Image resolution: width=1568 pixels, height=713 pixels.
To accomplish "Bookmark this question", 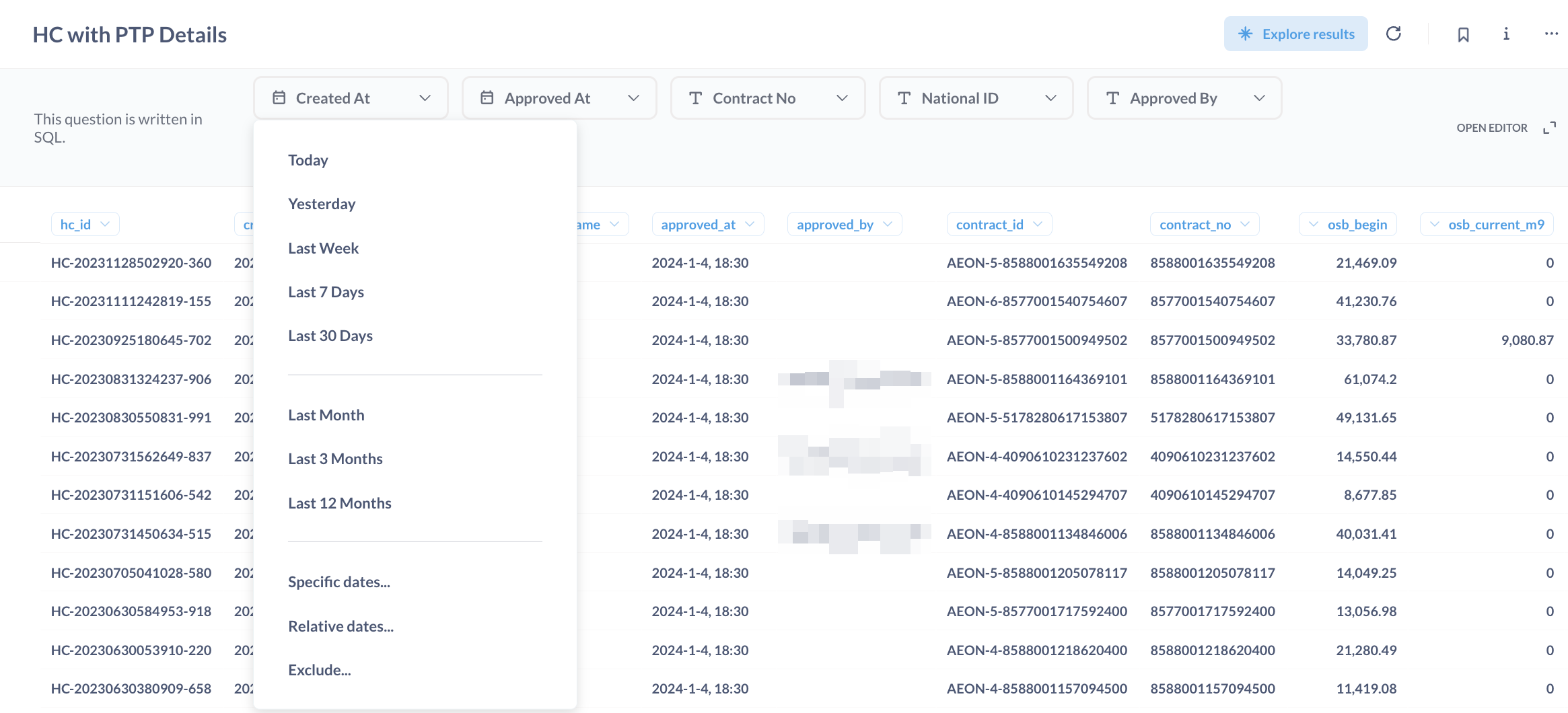I will coord(1464,34).
